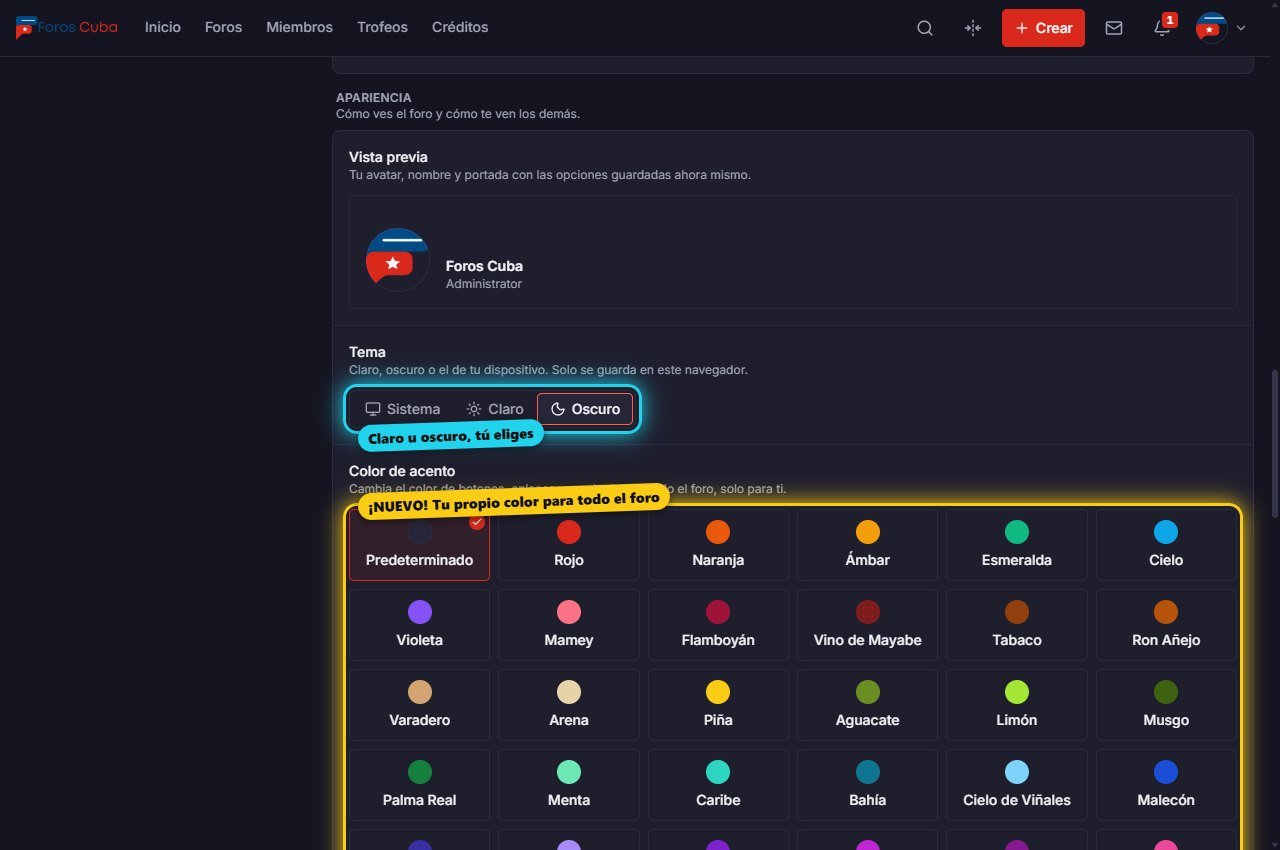This screenshot has height=850, width=1280.
Task: Open the Trofeos page
Action: tap(382, 27)
